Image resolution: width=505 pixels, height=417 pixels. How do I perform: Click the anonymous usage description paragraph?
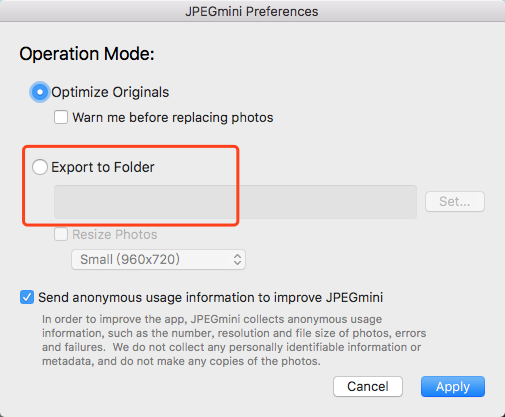(234, 340)
